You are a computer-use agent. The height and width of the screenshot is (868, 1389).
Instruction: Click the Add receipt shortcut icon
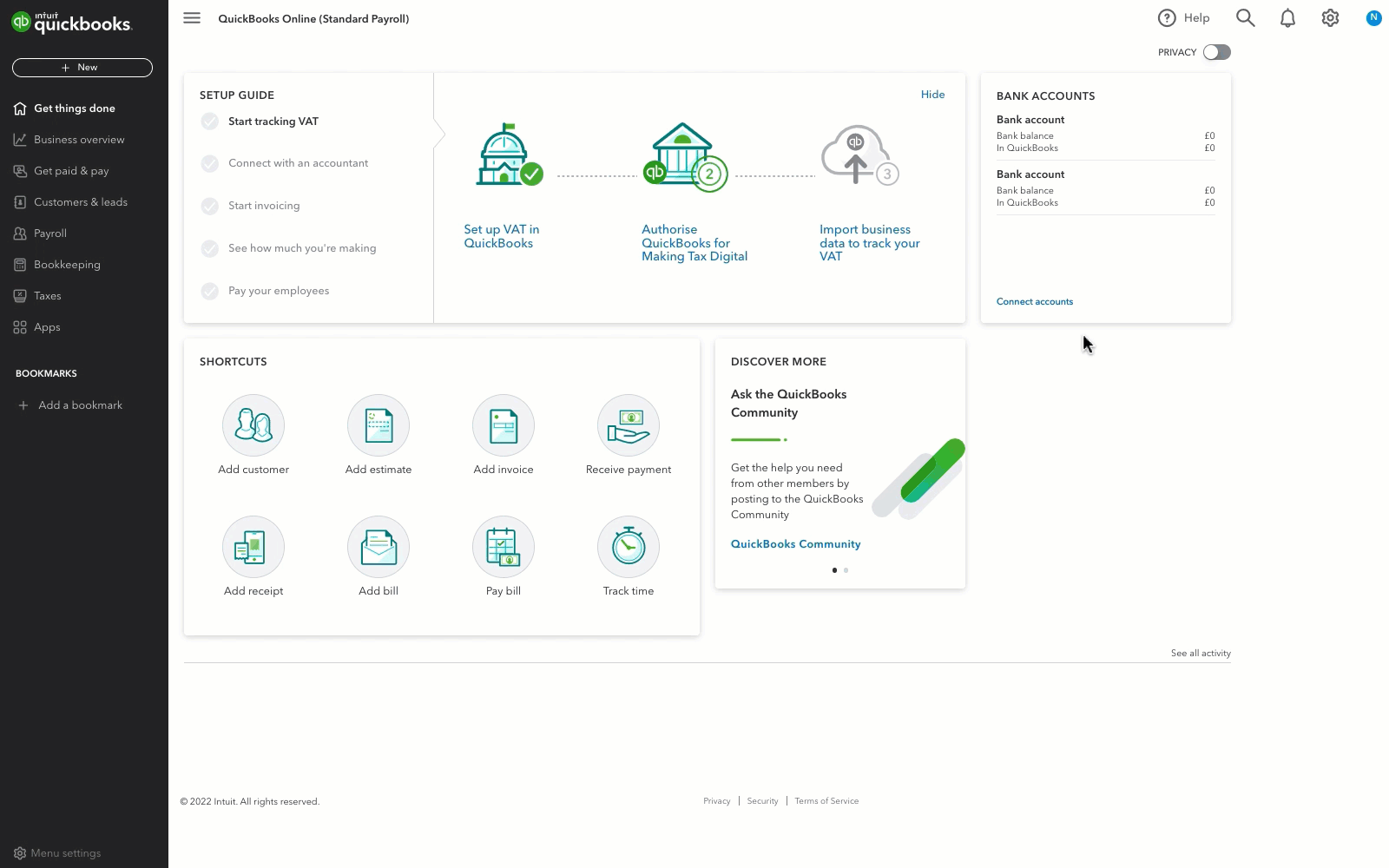coord(253,547)
